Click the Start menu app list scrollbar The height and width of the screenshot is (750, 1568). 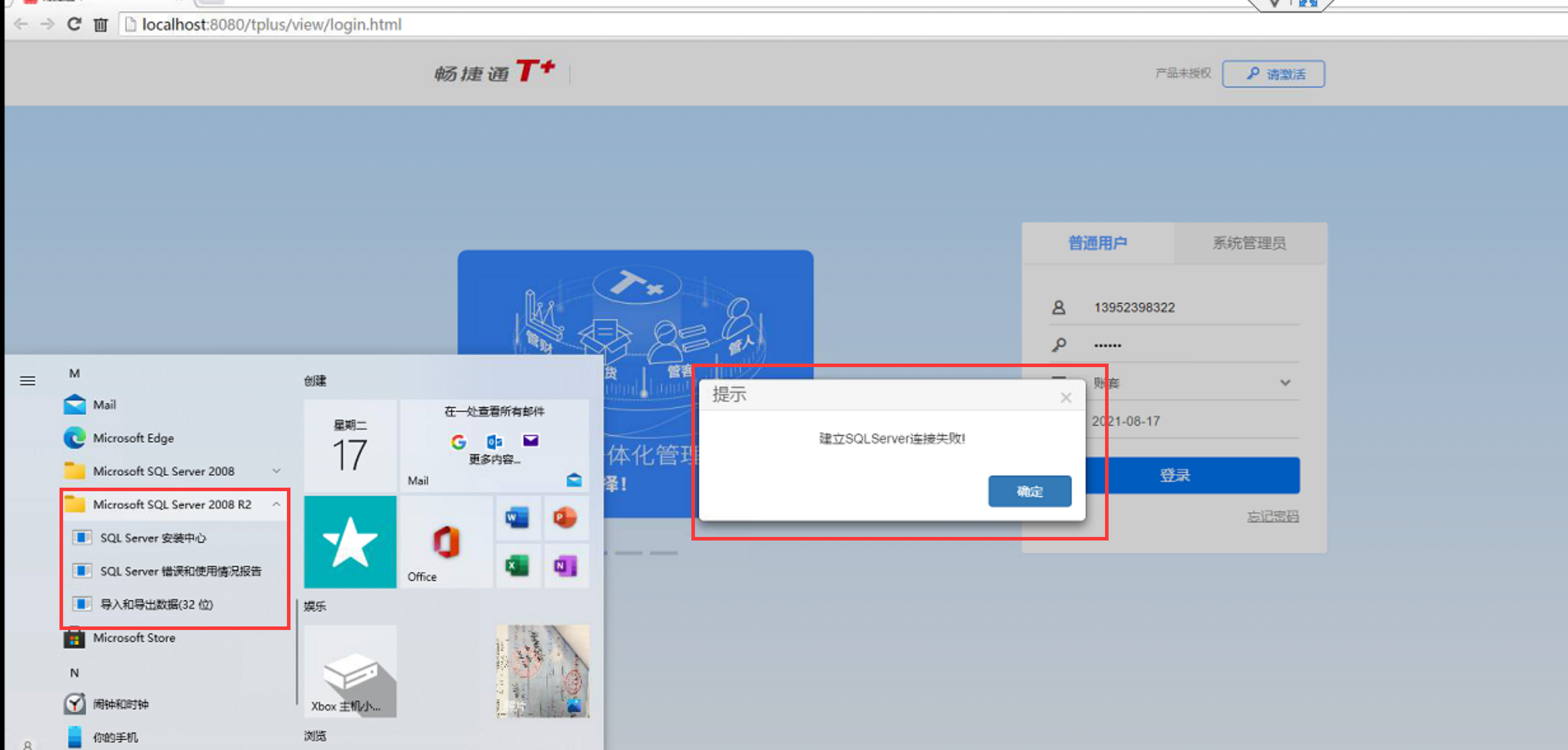tap(297, 652)
